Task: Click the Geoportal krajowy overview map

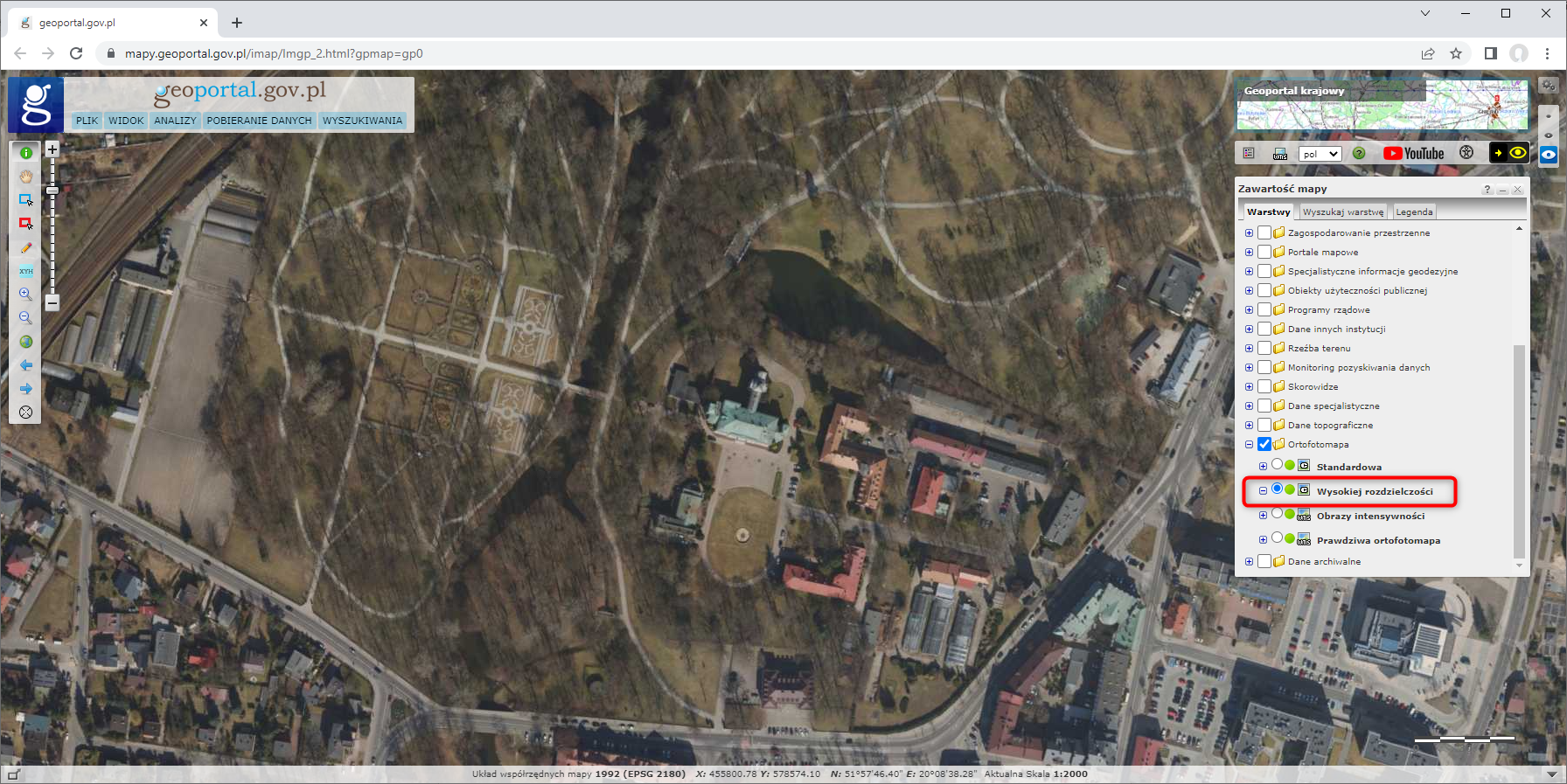Action: pyautogui.click(x=1382, y=106)
